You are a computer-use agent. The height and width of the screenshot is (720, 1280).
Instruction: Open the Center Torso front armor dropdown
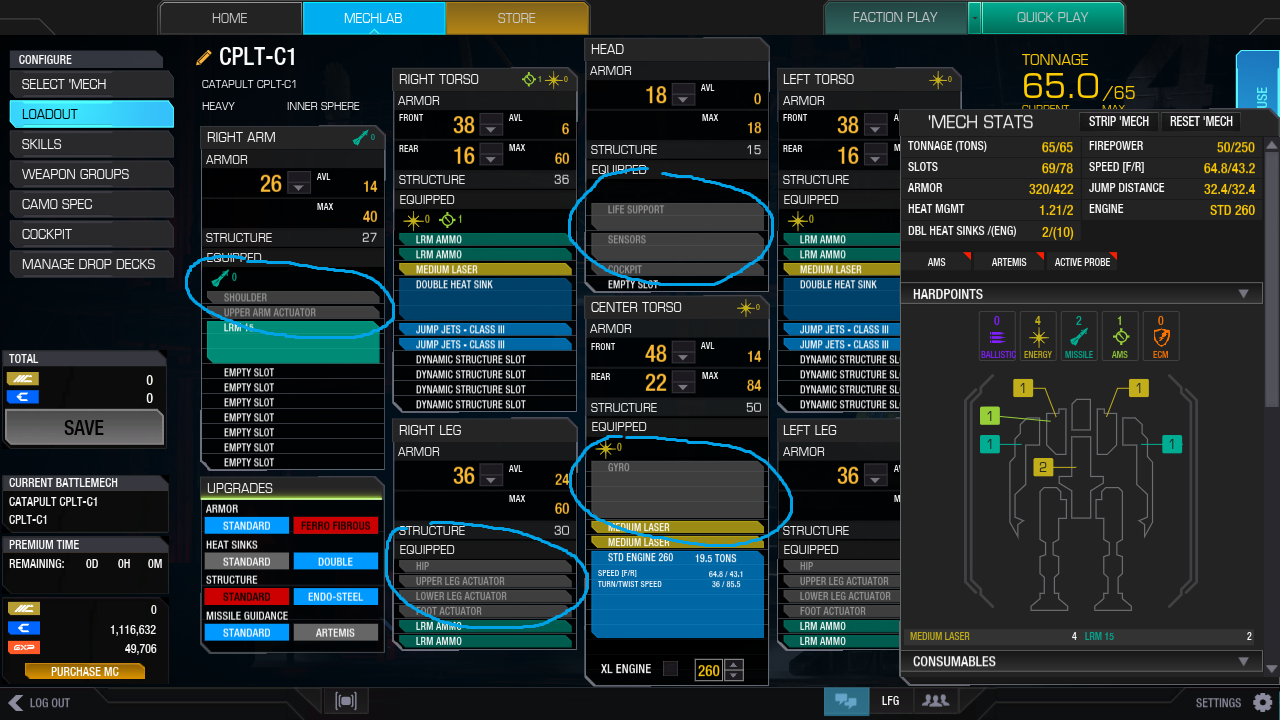click(x=683, y=354)
